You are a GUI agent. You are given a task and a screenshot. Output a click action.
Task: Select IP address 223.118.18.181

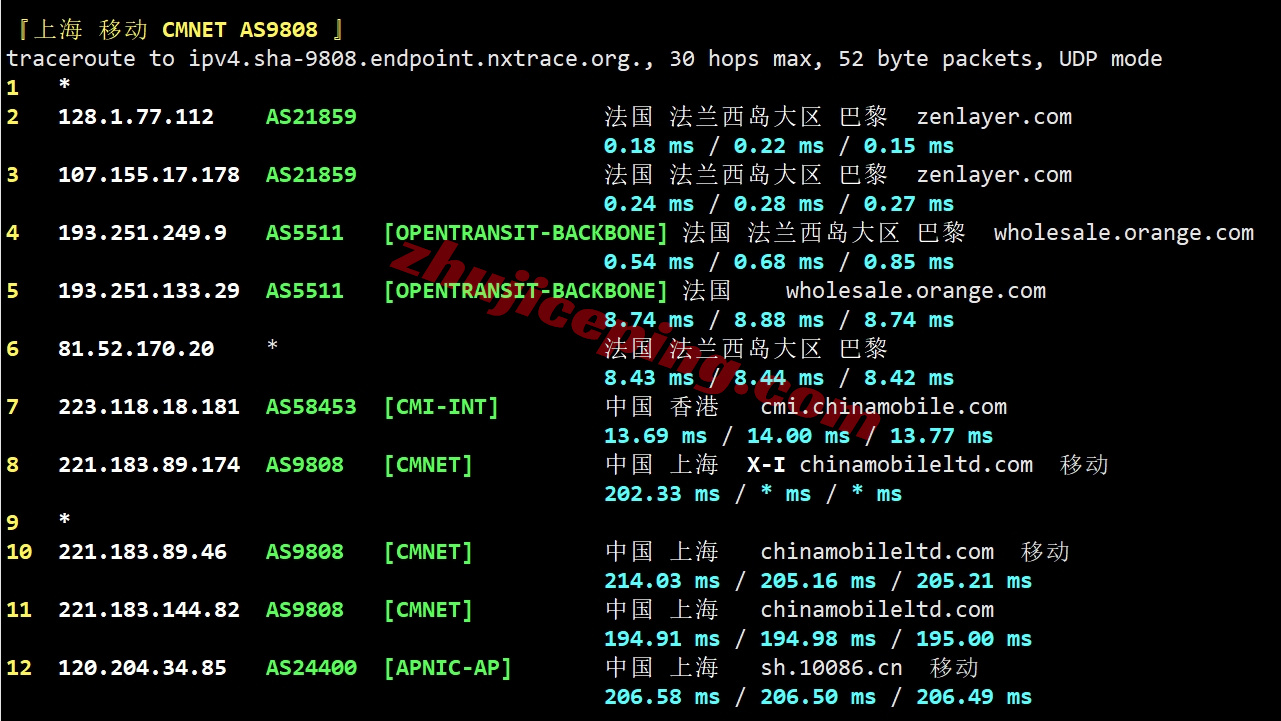click(x=149, y=407)
